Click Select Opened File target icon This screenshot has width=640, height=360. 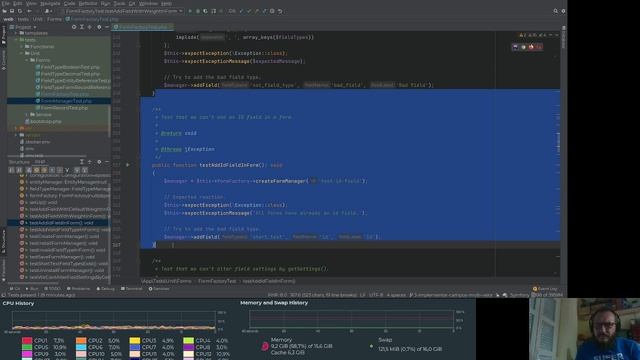pos(74,27)
